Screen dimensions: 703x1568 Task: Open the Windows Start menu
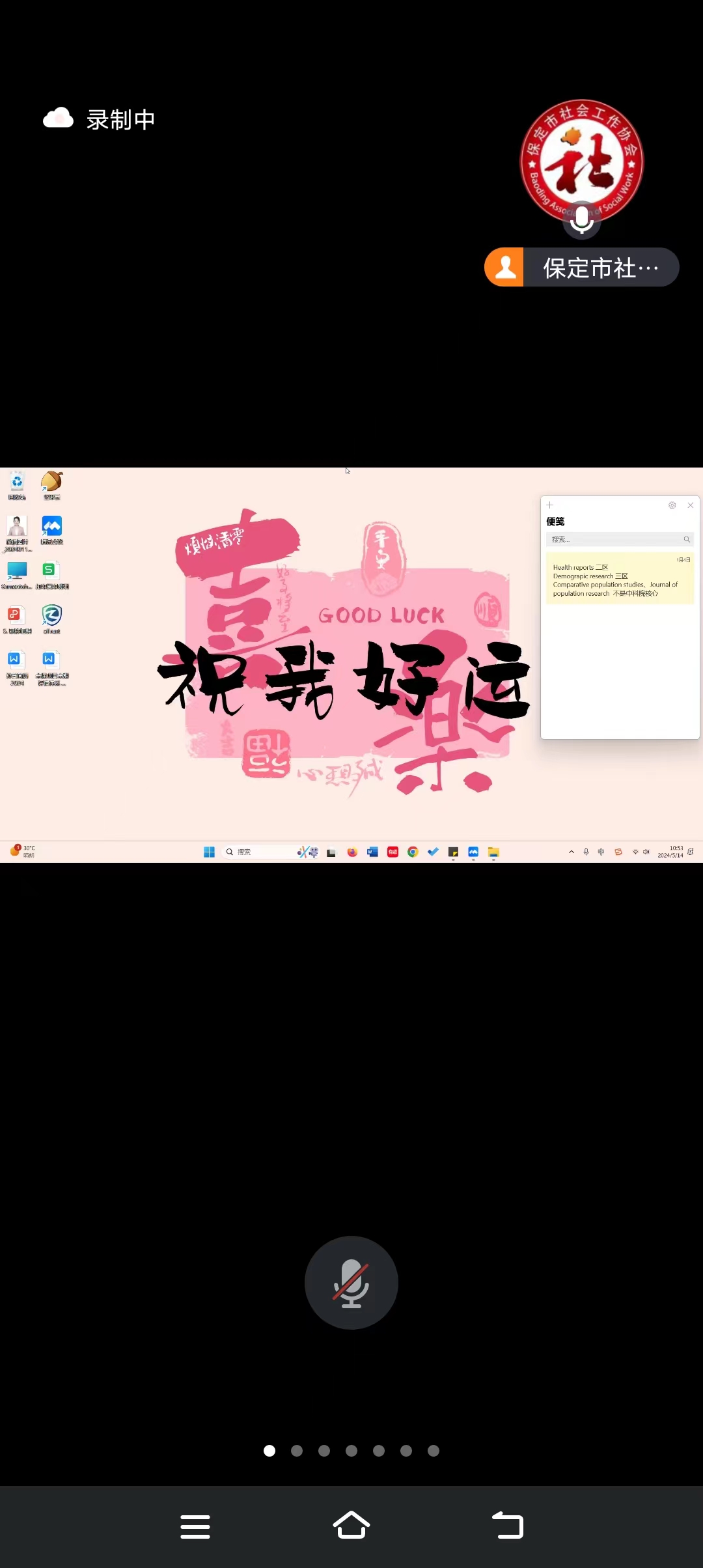pos(209,852)
